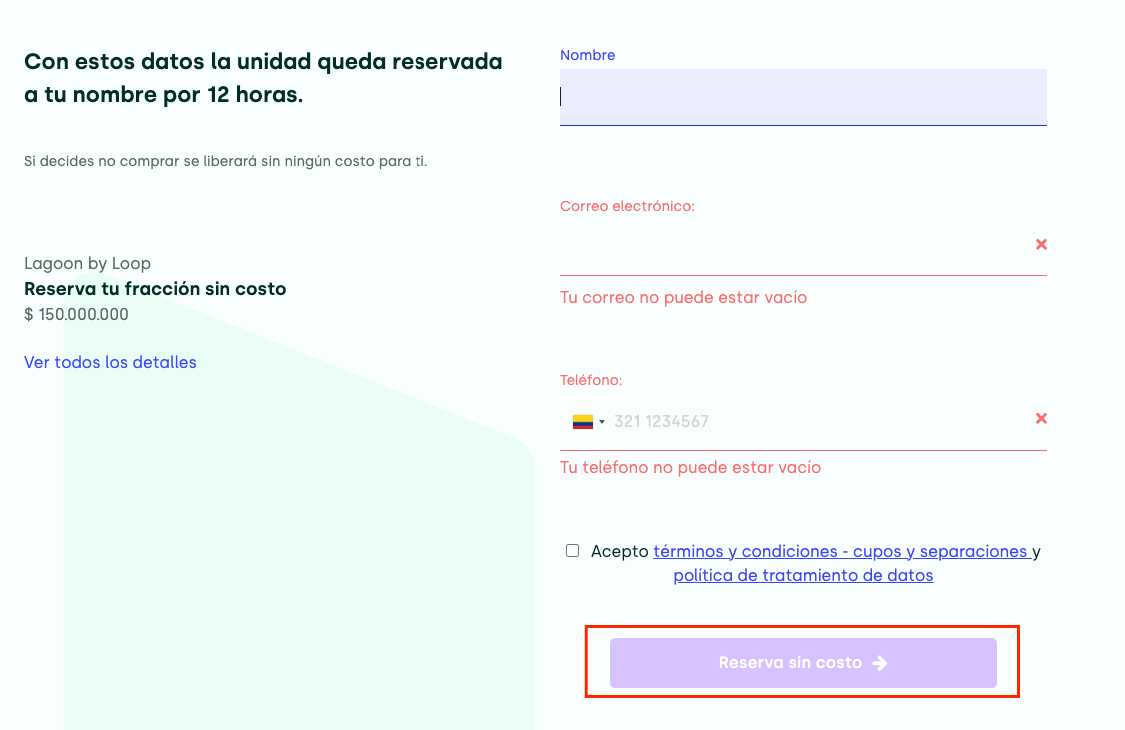
Task: Click the Colombian flag icon
Action: point(582,422)
